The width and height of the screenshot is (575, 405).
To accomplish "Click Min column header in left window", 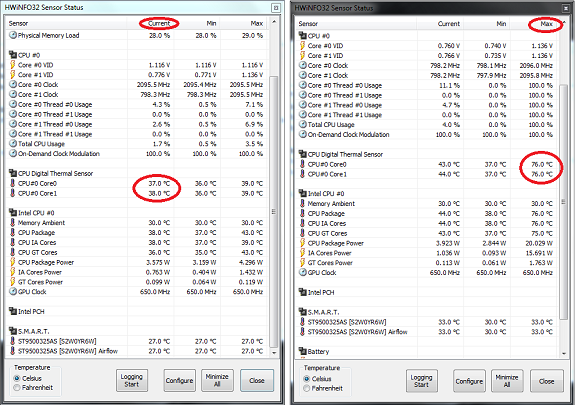I will click(x=197, y=23).
